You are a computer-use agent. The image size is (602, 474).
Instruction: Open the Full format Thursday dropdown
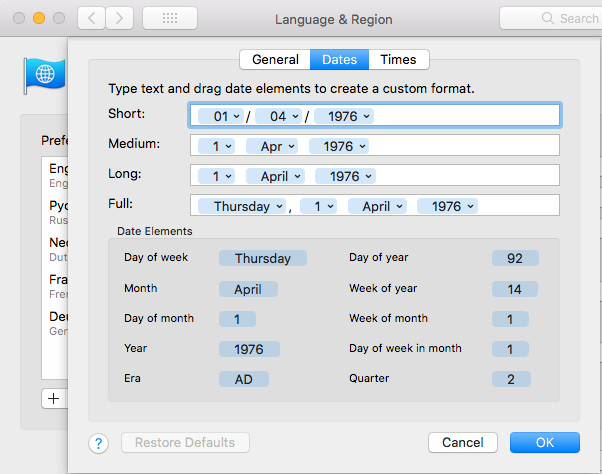tap(242, 206)
